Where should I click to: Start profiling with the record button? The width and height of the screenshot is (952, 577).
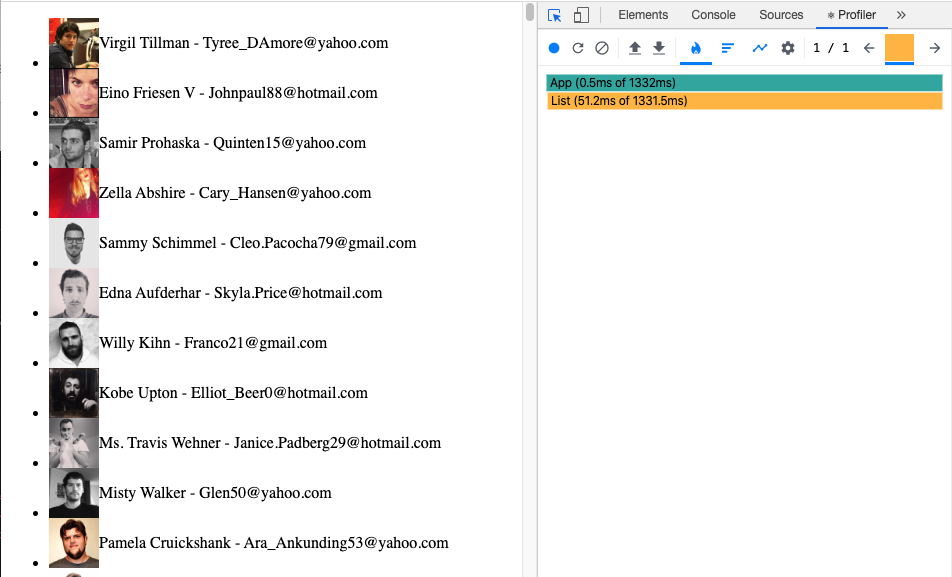coord(554,48)
